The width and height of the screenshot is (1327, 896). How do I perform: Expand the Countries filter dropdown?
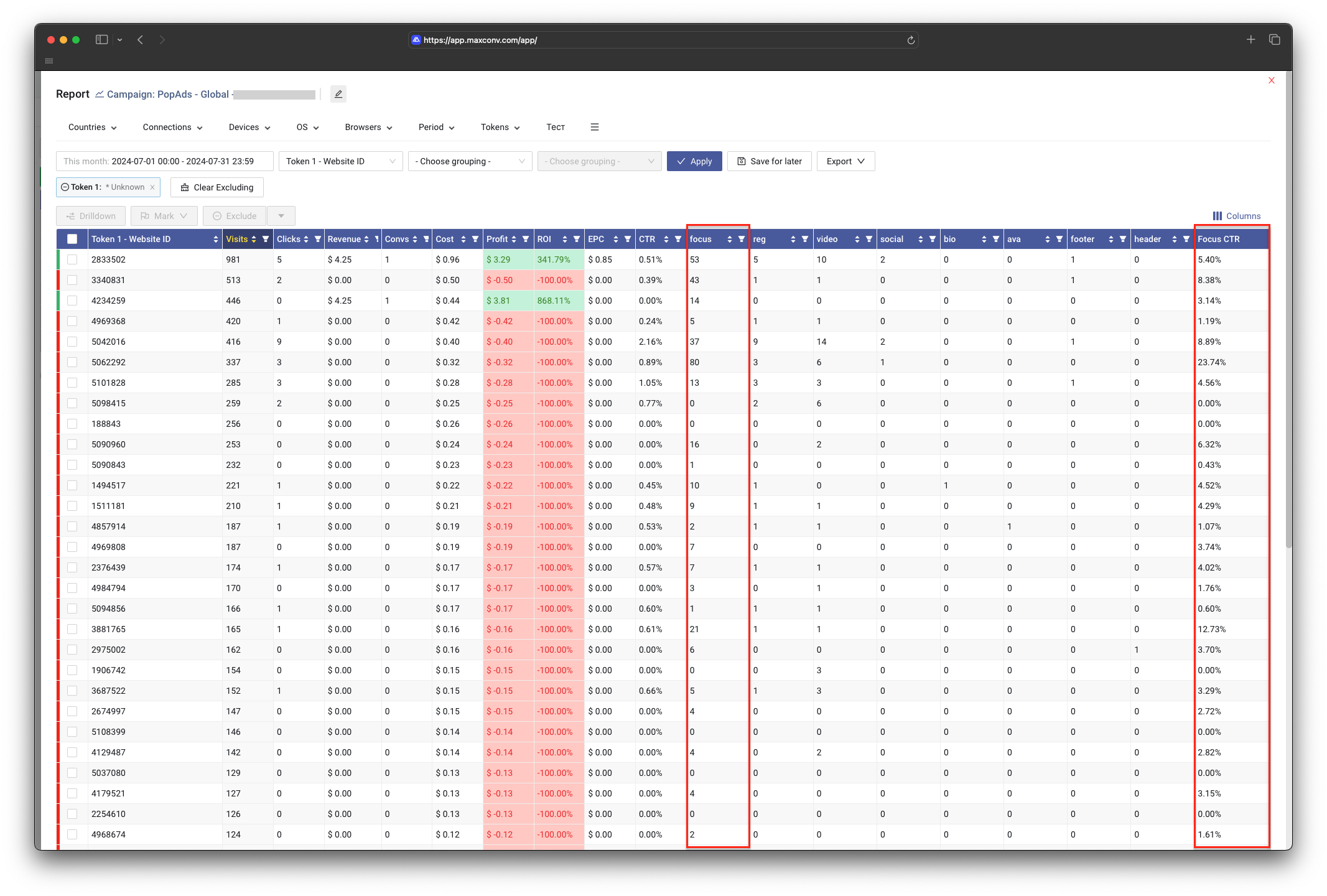pyautogui.click(x=90, y=127)
